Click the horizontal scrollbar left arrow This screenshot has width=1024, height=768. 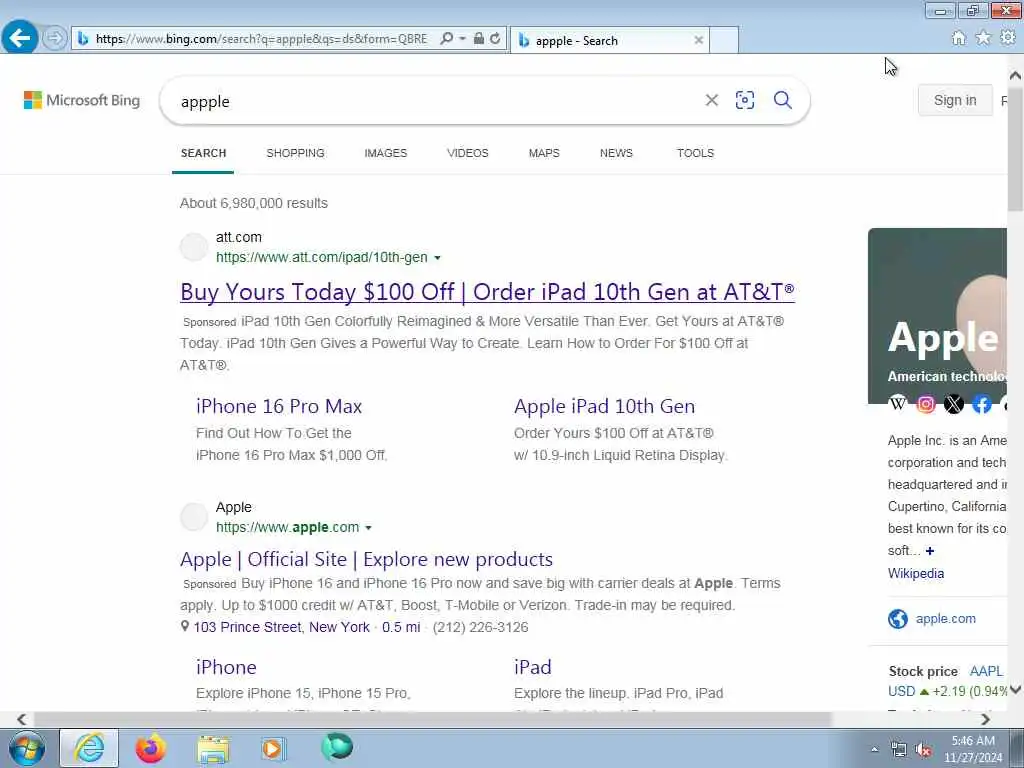(x=22, y=719)
